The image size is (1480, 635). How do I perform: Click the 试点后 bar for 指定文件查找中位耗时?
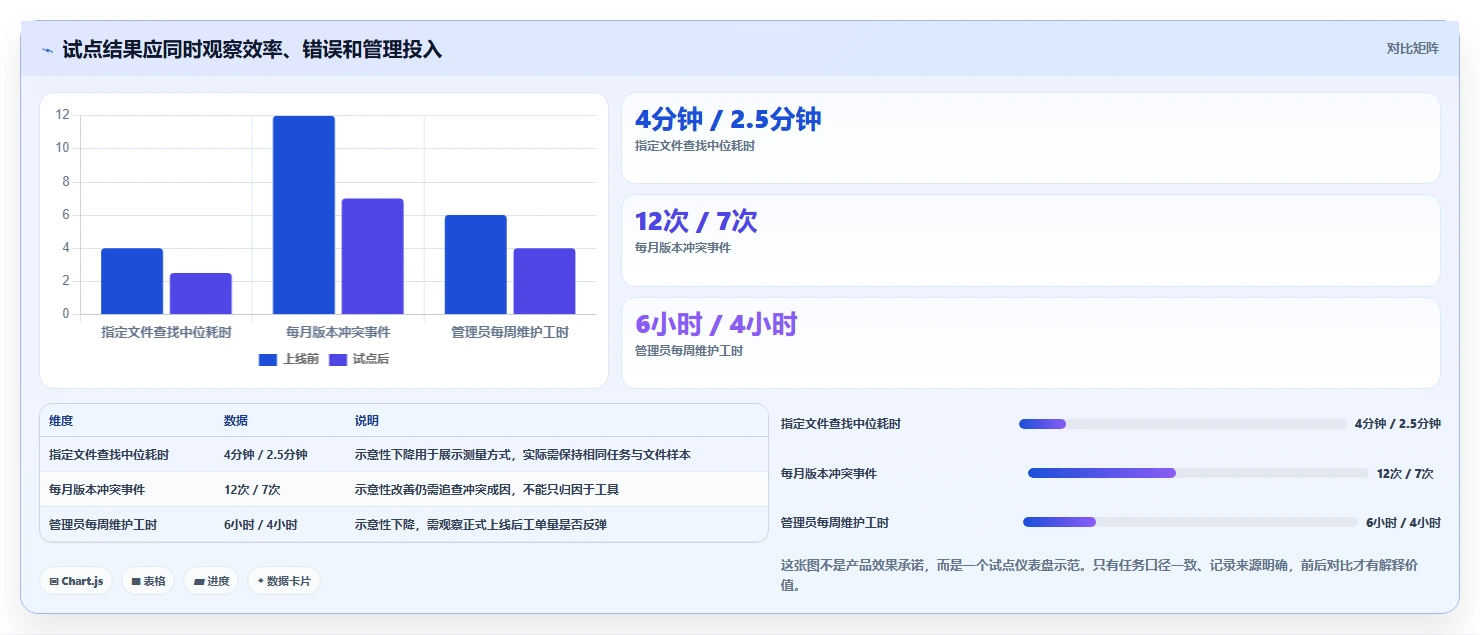(201, 294)
